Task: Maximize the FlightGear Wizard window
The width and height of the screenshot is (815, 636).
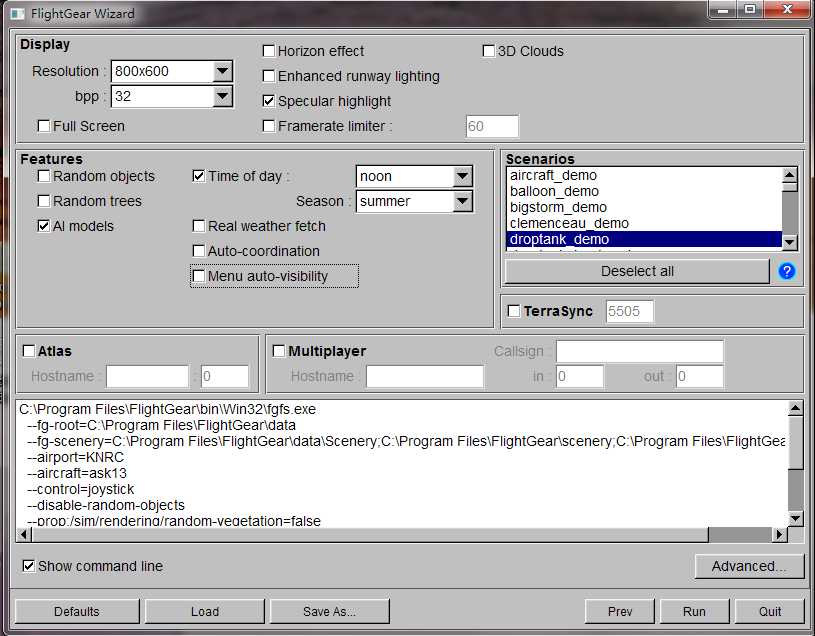Action: [750, 9]
